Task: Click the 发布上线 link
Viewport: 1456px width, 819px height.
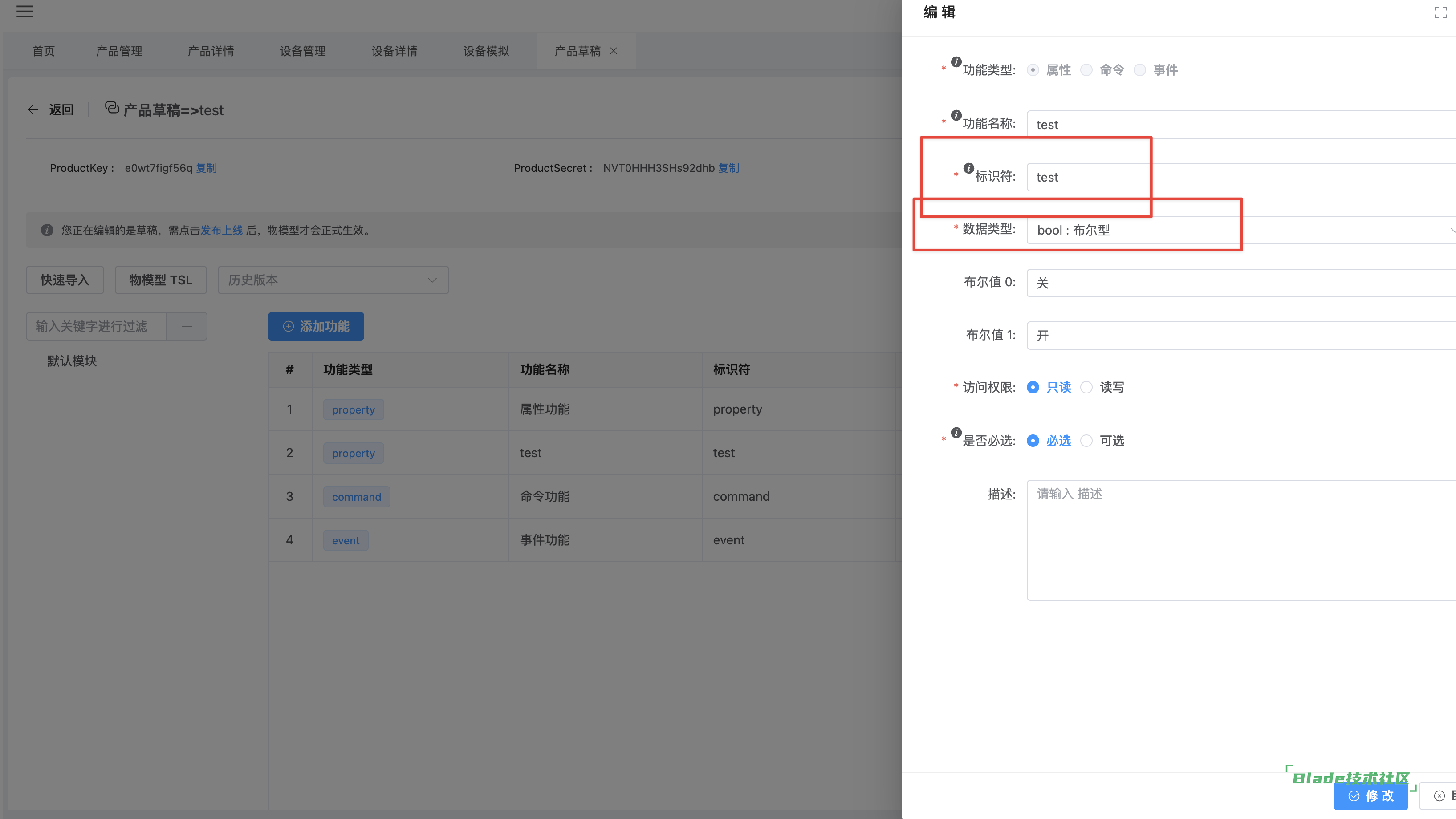Action: point(222,230)
